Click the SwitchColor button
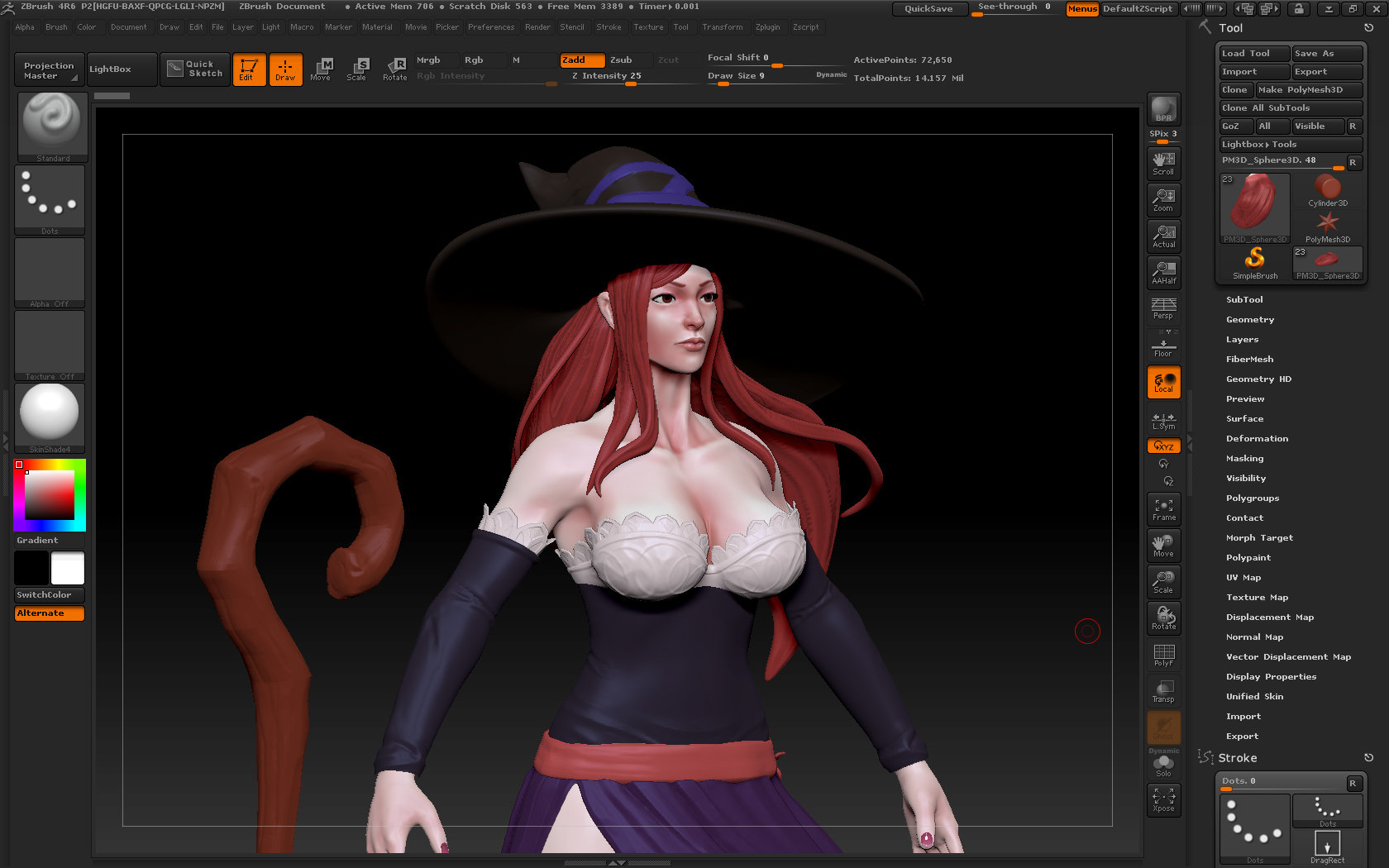 pos(50,595)
